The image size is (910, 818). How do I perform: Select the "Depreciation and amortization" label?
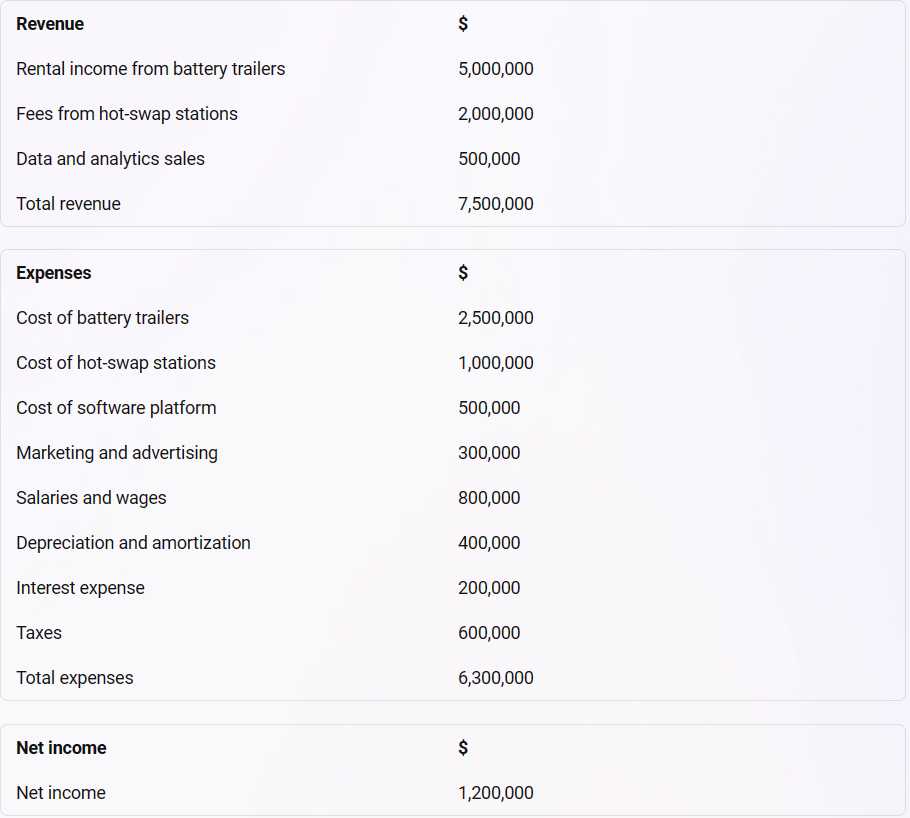(133, 543)
